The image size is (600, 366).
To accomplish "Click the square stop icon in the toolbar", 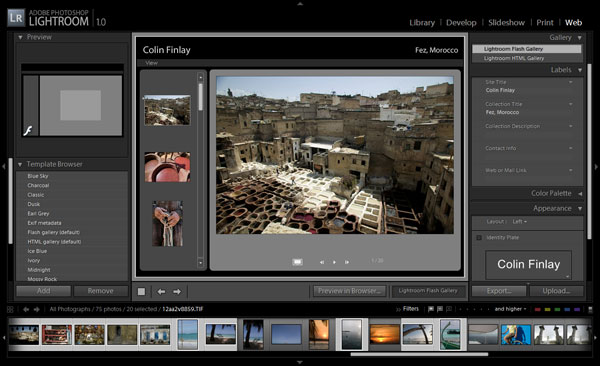I will click(141, 292).
